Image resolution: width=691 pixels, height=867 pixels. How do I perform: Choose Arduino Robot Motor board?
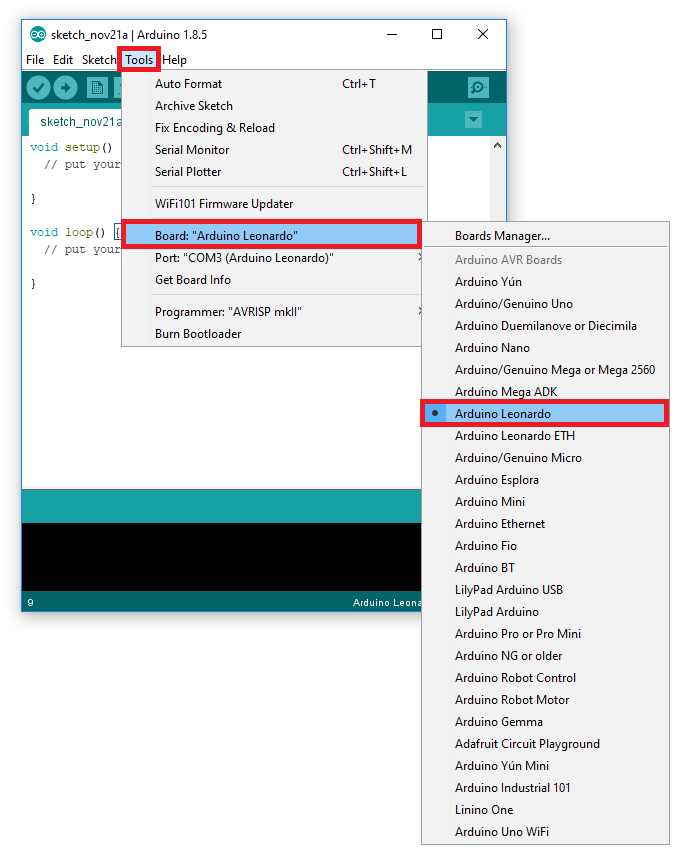tap(545, 700)
